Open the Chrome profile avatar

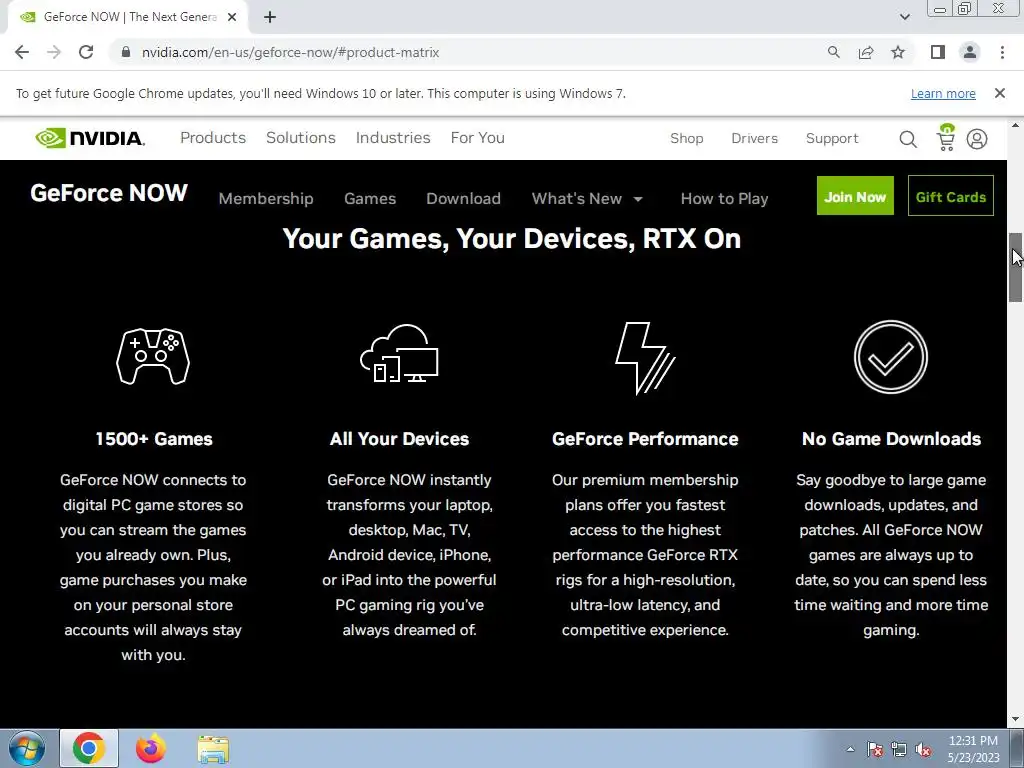[970, 52]
